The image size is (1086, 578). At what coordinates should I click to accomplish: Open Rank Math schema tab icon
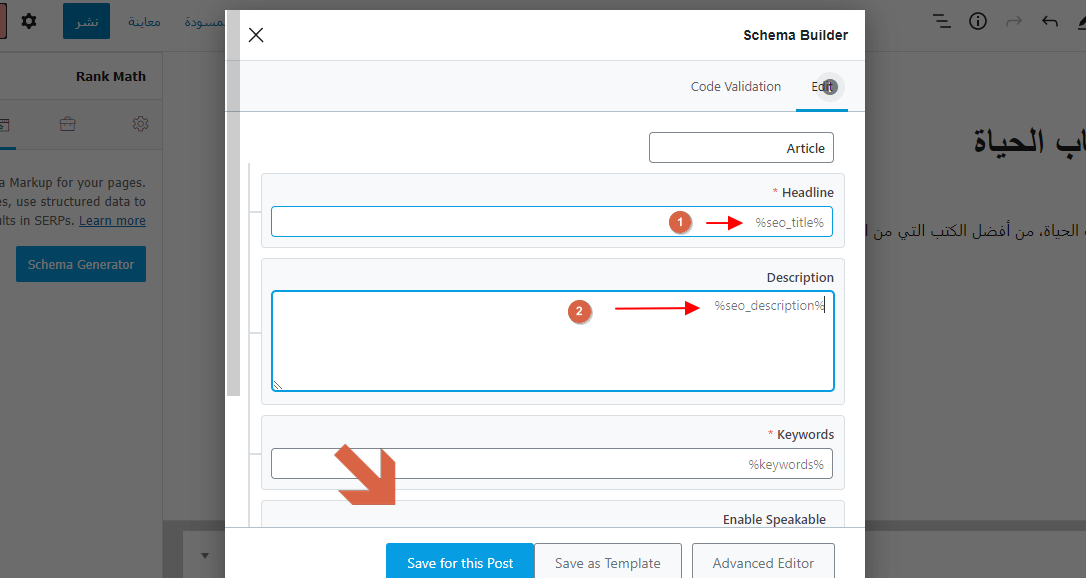click(x=4, y=124)
